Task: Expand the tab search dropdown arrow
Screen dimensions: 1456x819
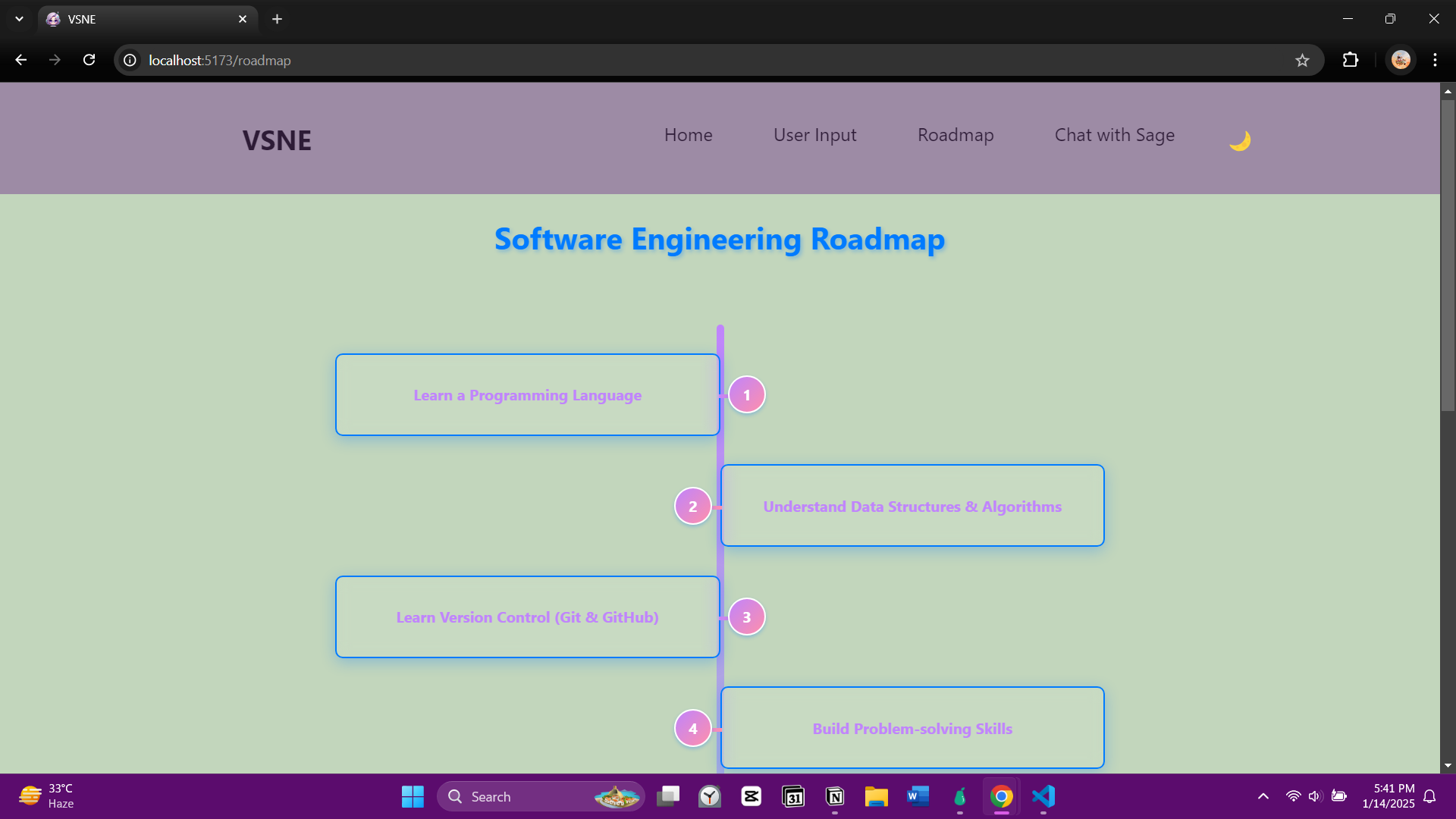Action: point(19,19)
